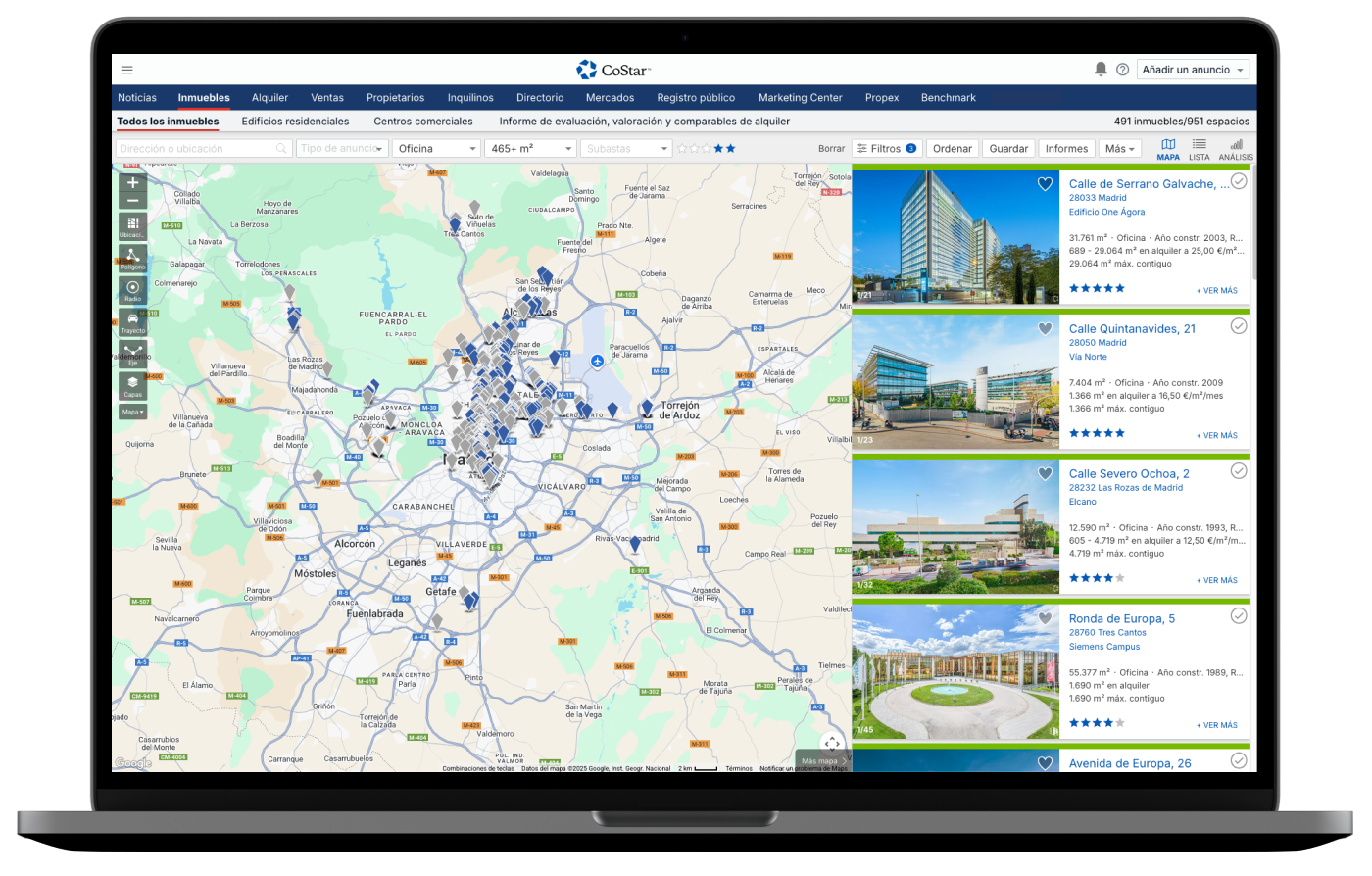Open the Capas map layers tool

point(133,386)
